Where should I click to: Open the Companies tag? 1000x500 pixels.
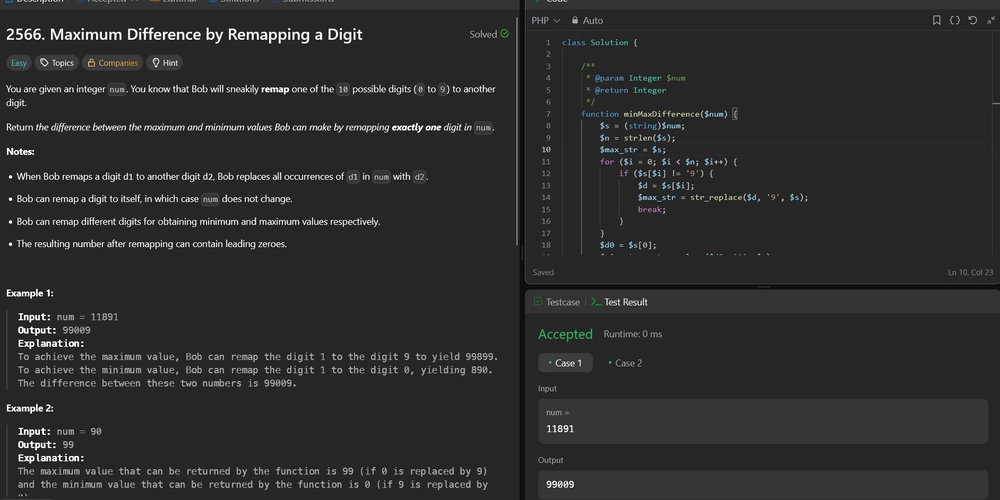pos(112,62)
